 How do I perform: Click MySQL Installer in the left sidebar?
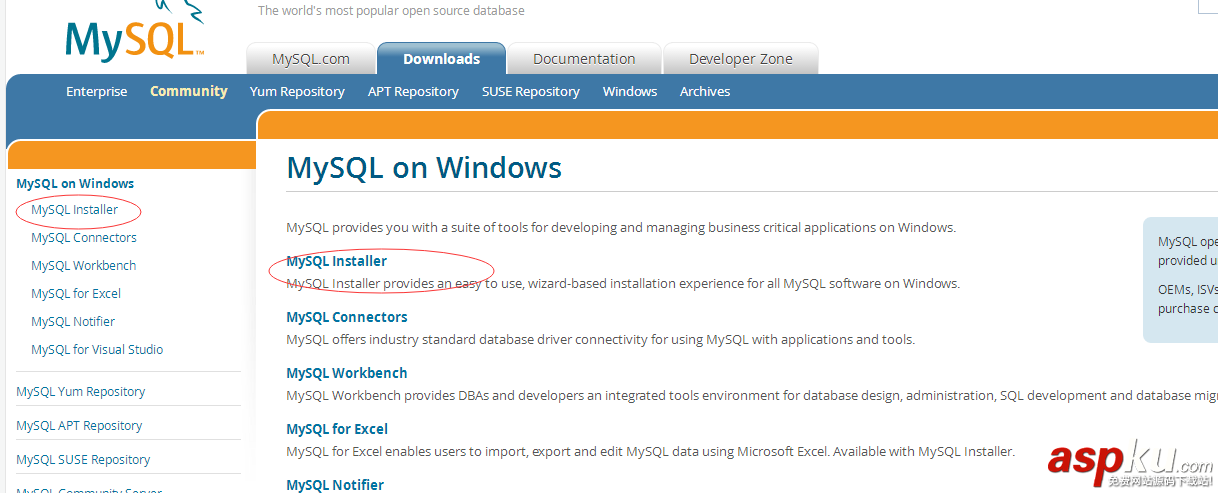[74, 210]
